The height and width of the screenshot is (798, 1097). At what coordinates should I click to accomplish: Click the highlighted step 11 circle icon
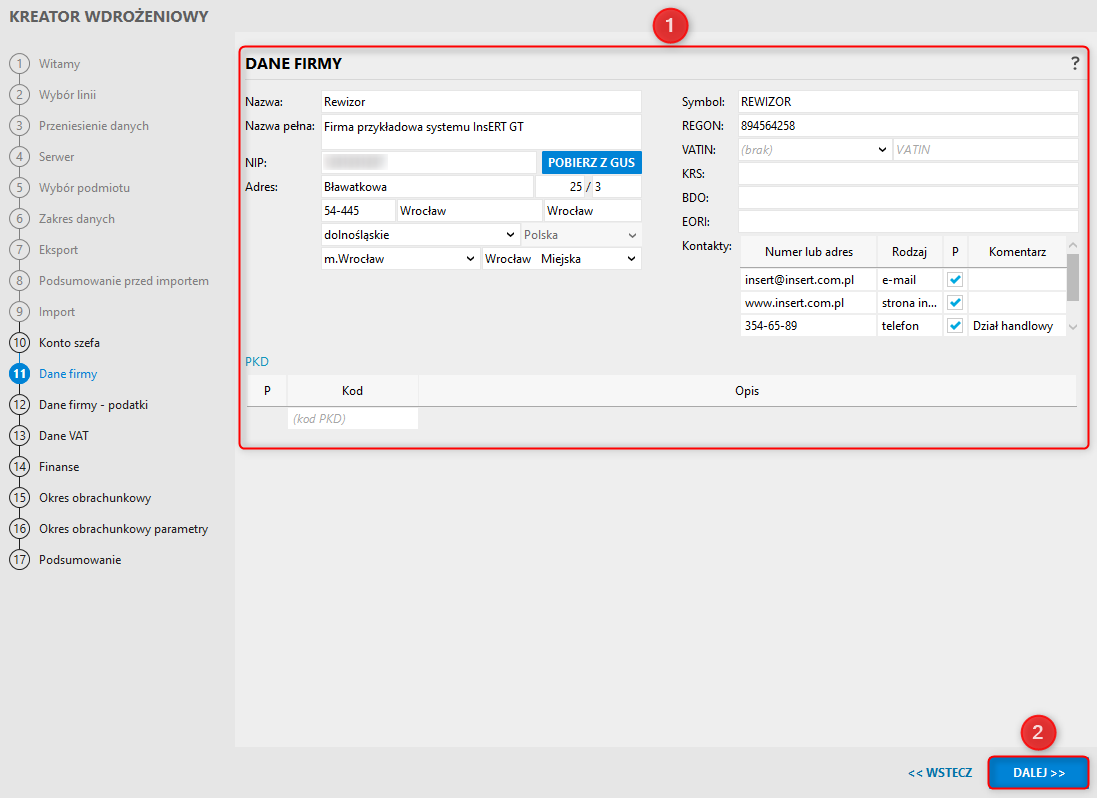coord(19,374)
